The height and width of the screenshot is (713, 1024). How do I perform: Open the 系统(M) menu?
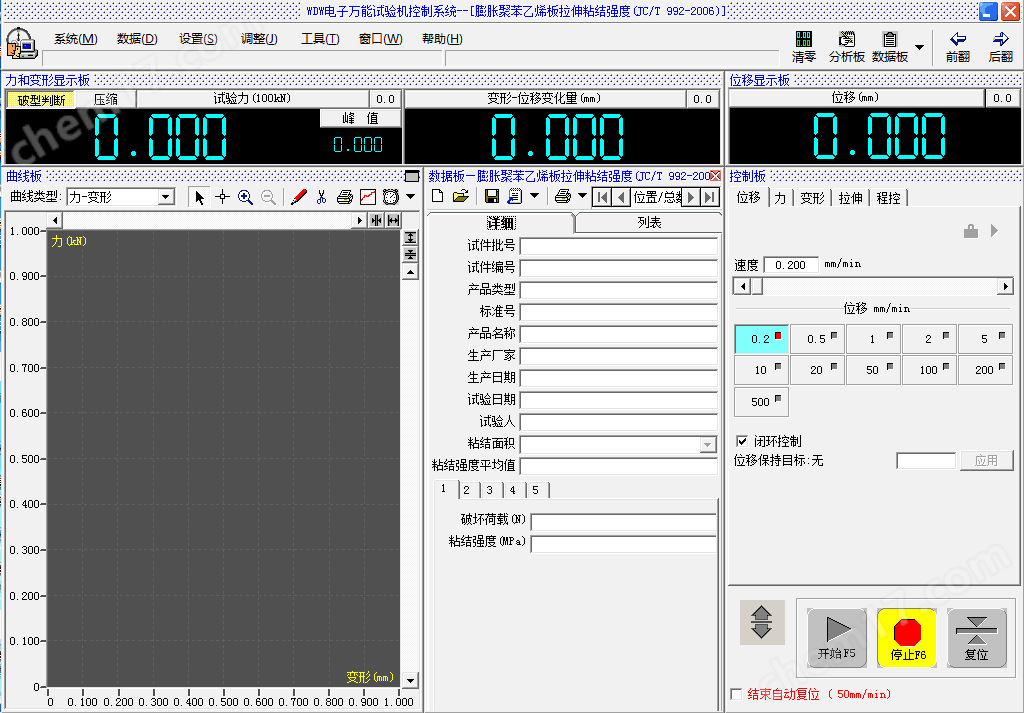76,39
